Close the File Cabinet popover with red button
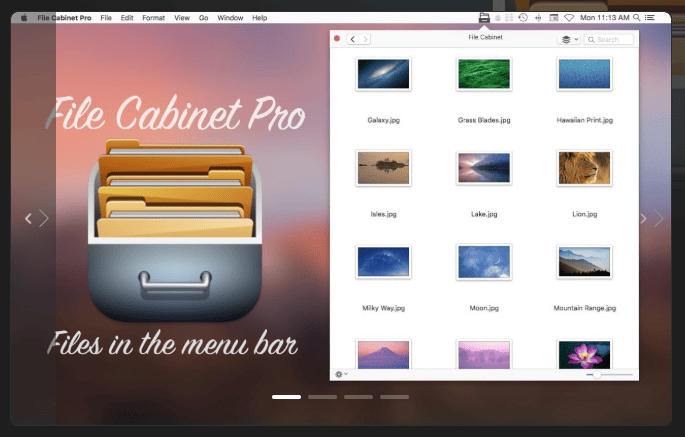The height and width of the screenshot is (437, 685). point(337,38)
